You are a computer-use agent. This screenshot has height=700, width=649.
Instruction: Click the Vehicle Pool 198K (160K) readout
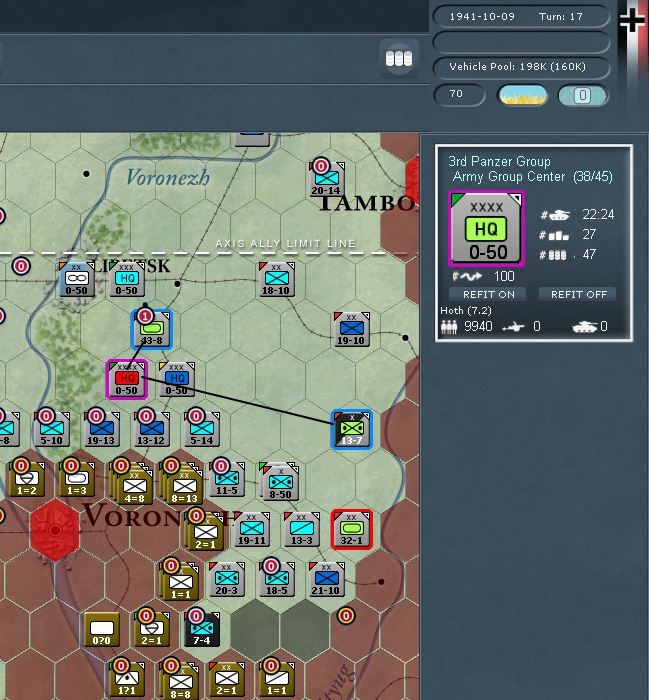[x=520, y=67]
